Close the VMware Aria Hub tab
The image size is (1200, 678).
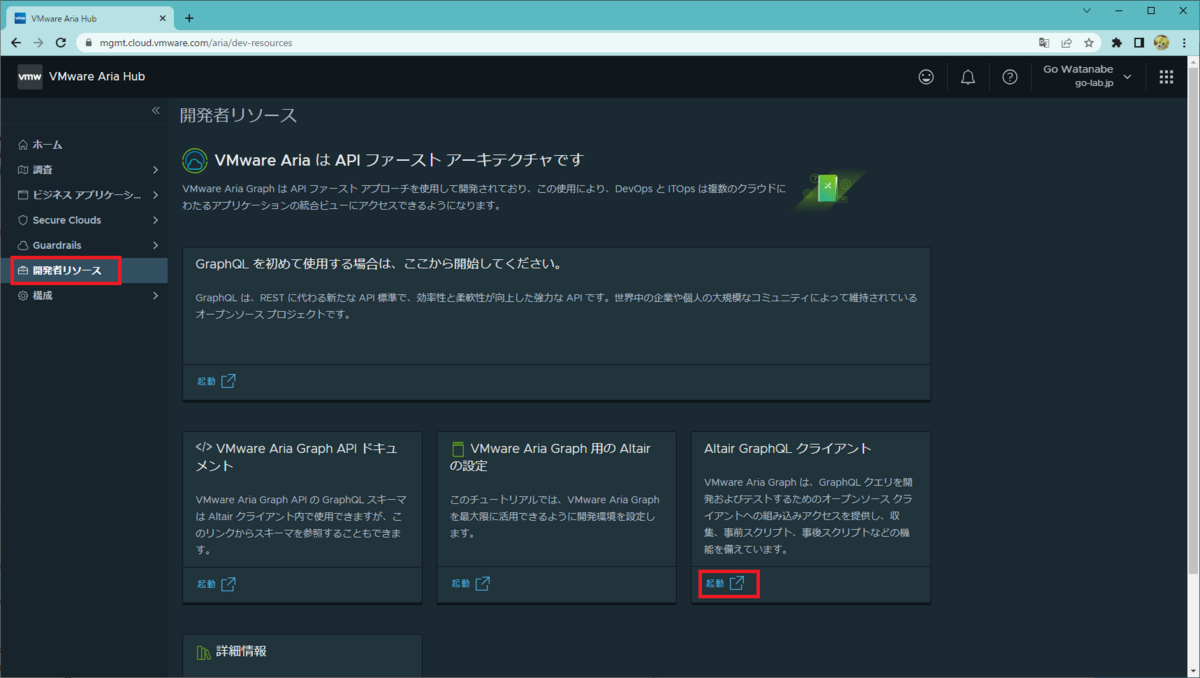(163, 18)
